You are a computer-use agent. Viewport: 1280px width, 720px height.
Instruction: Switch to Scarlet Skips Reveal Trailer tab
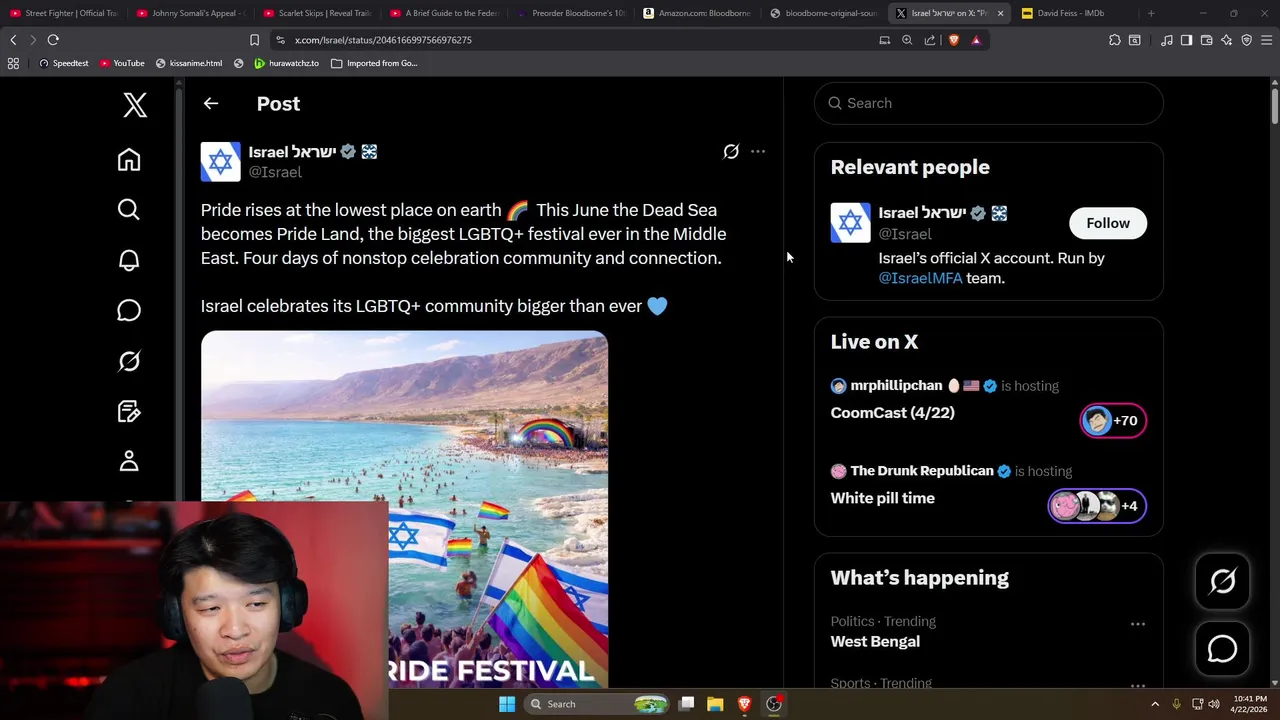point(318,13)
